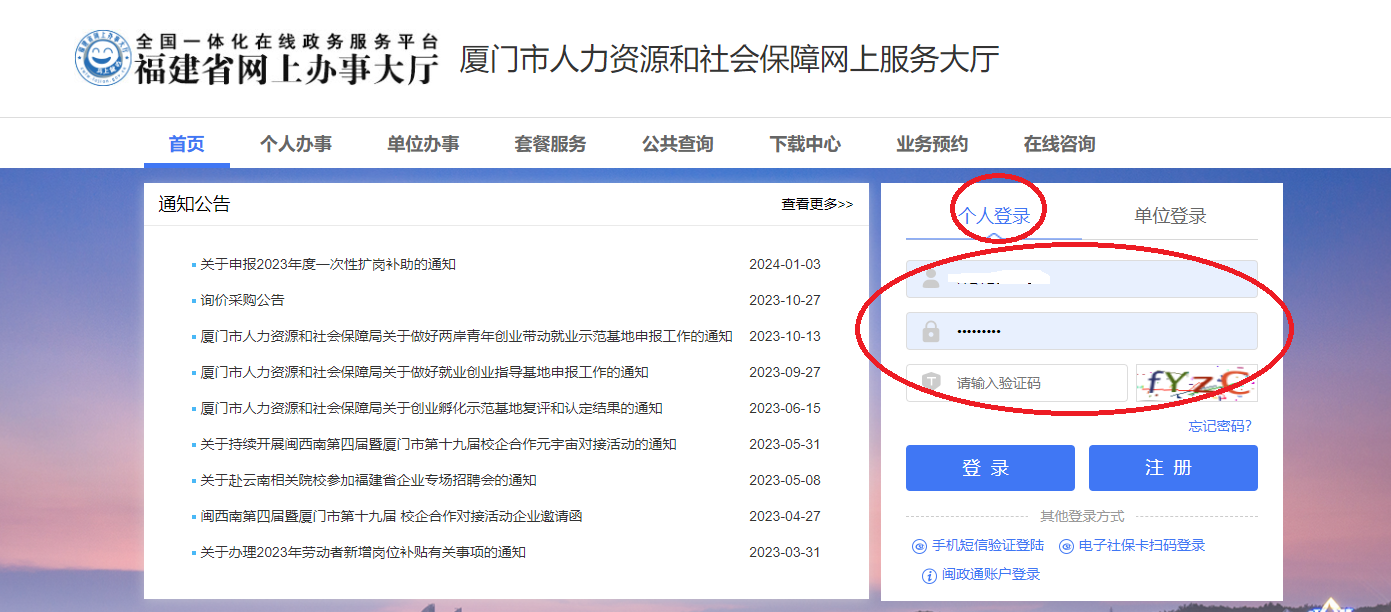Click the 请输入验证码 input field
1391x612 pixels.
click(x=1030, y=383)
